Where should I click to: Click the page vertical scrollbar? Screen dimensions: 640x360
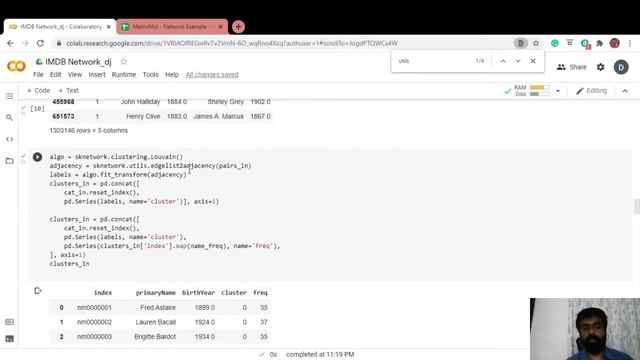coord(637,206)
